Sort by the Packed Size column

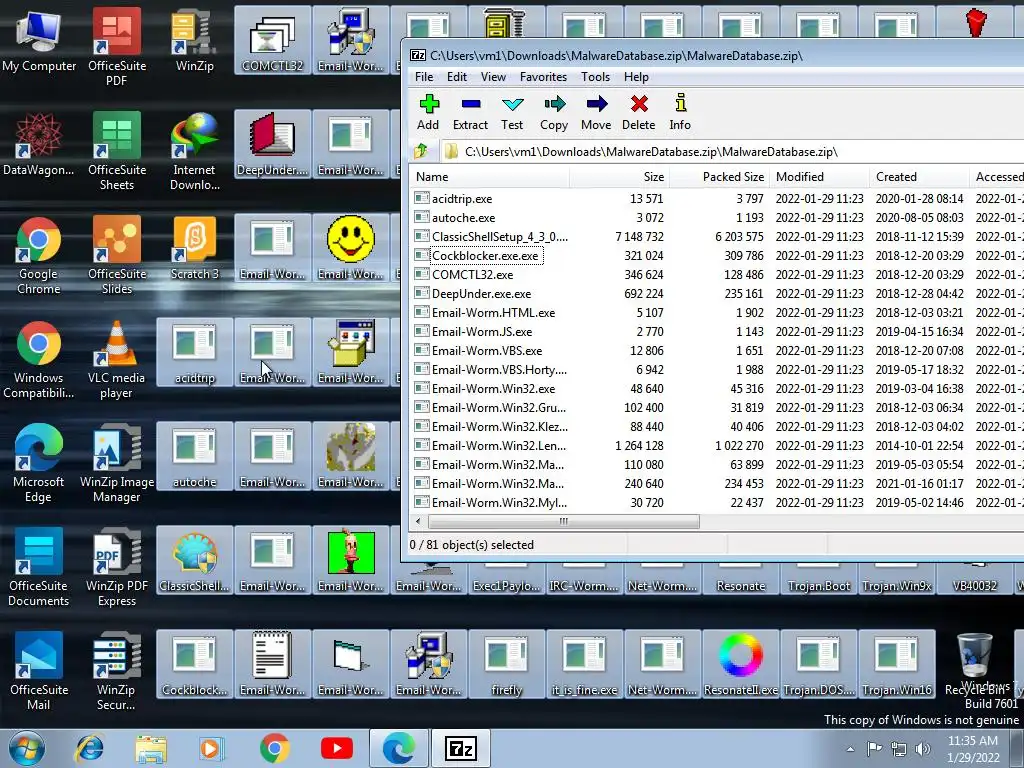(719, 177)
